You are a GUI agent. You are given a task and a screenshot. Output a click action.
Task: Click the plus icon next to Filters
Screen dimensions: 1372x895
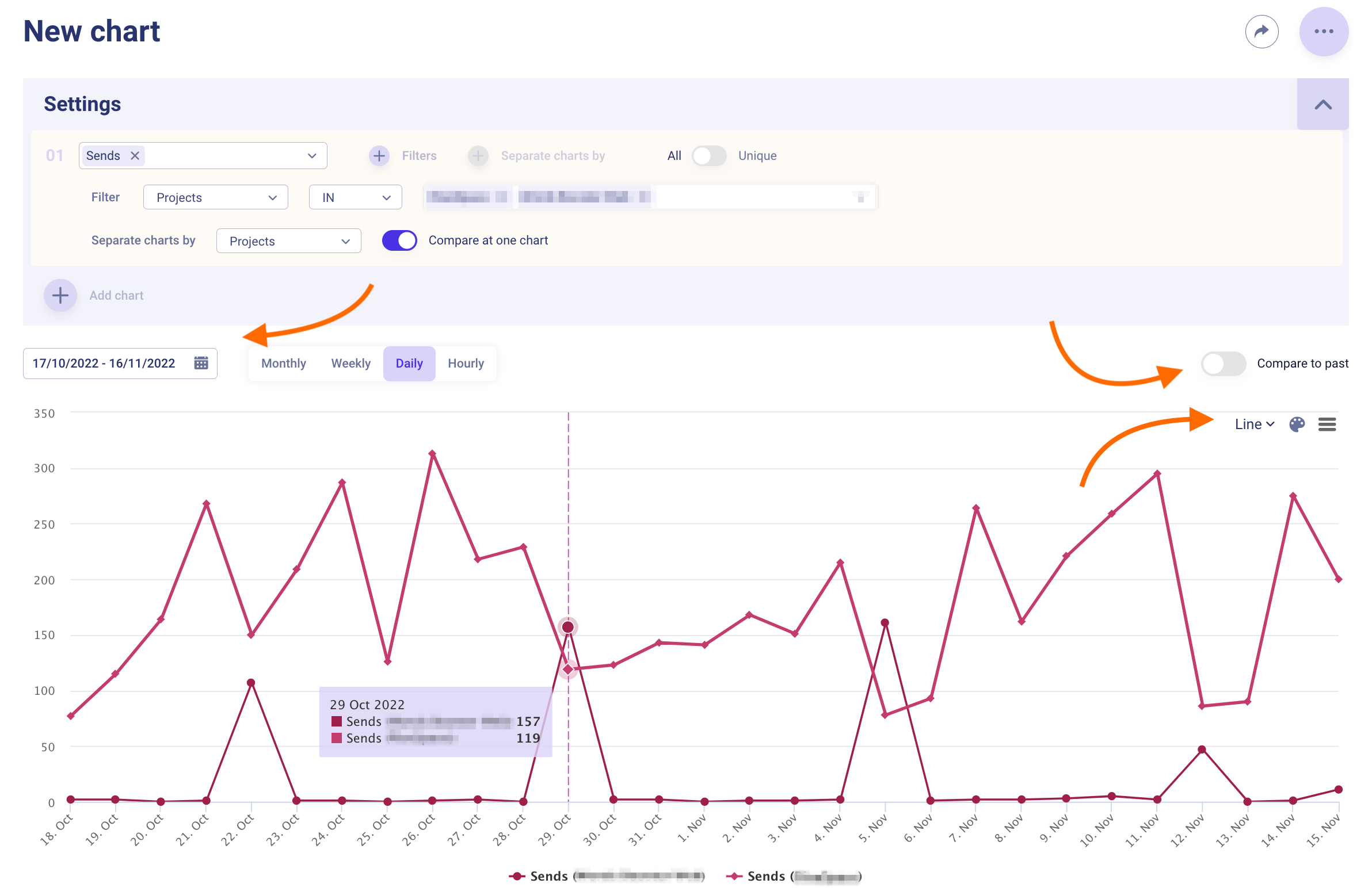[379, 156]
